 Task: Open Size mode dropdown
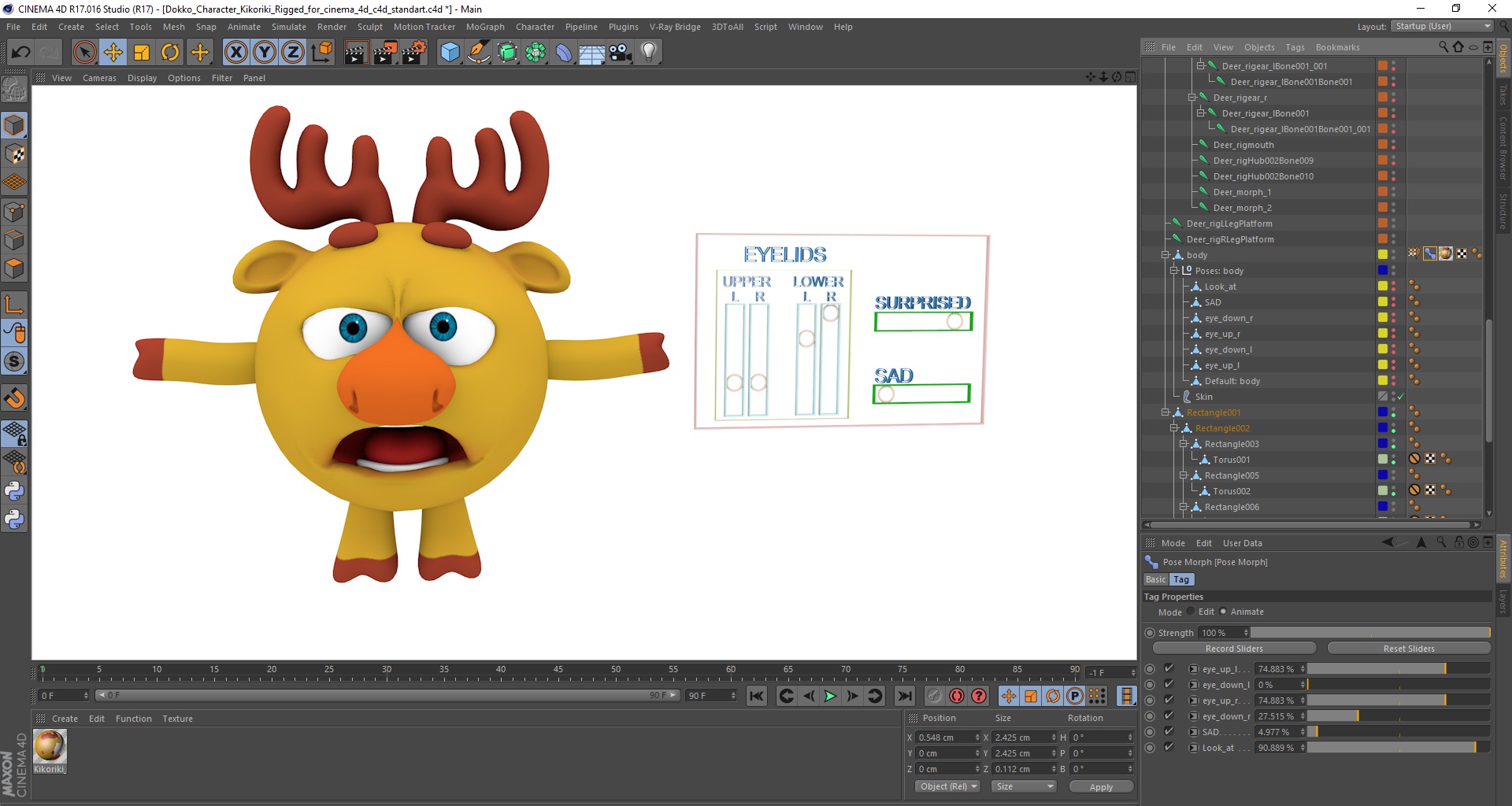[x=1023, y=786]
